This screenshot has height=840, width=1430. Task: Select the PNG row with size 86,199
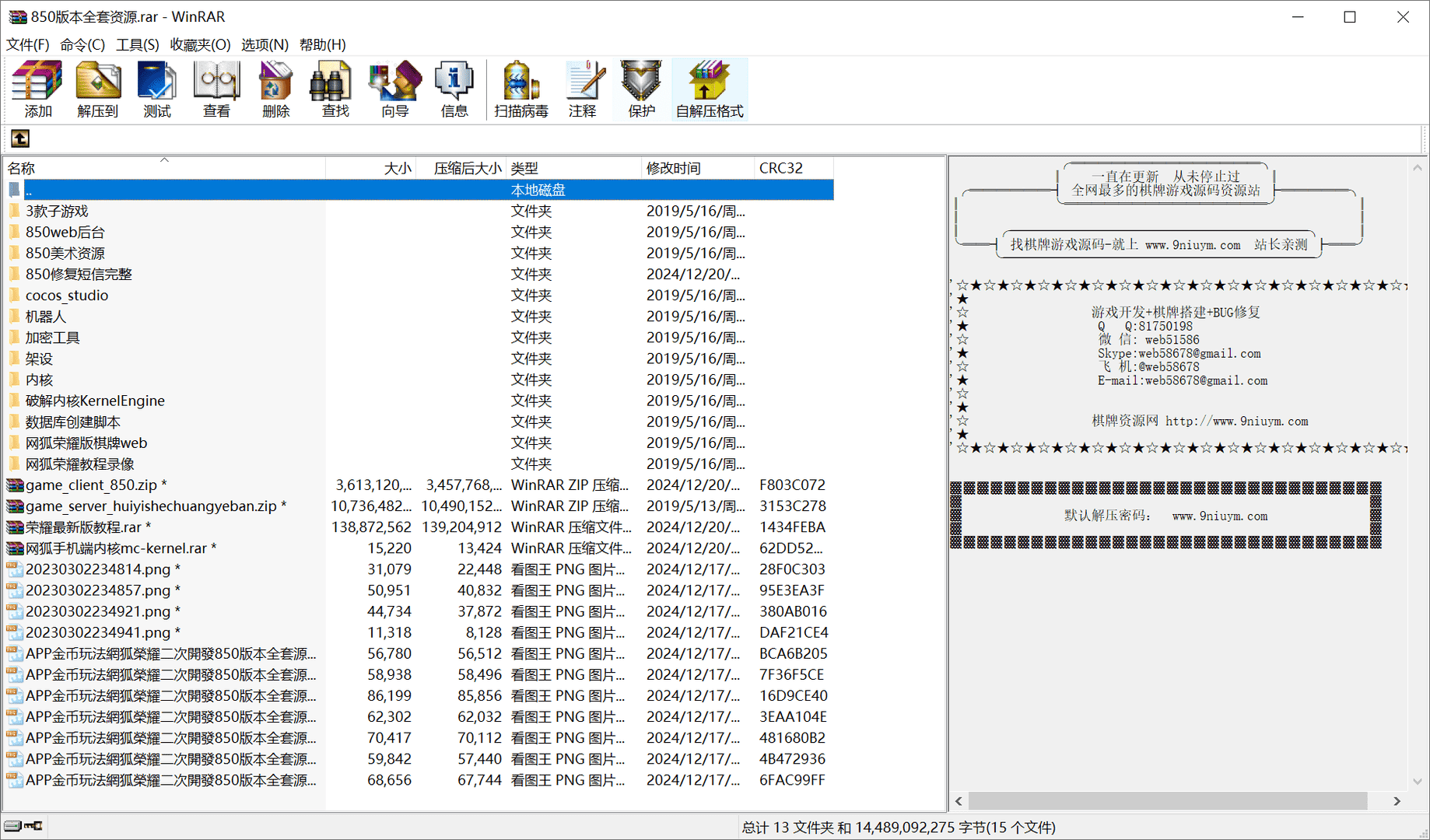pyautogui.click(x=419, y=695)
